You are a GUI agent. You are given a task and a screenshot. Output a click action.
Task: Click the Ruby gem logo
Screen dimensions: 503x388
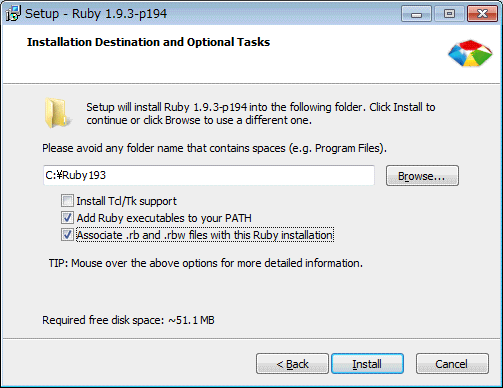click(470, 53)
